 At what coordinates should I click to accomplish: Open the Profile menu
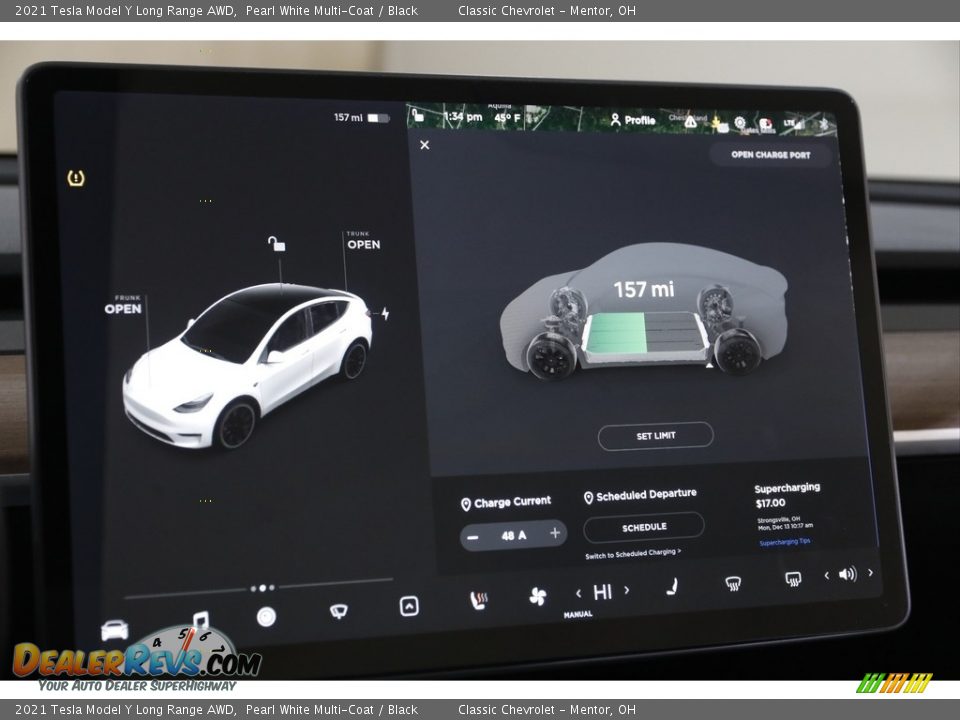[633, 120]
